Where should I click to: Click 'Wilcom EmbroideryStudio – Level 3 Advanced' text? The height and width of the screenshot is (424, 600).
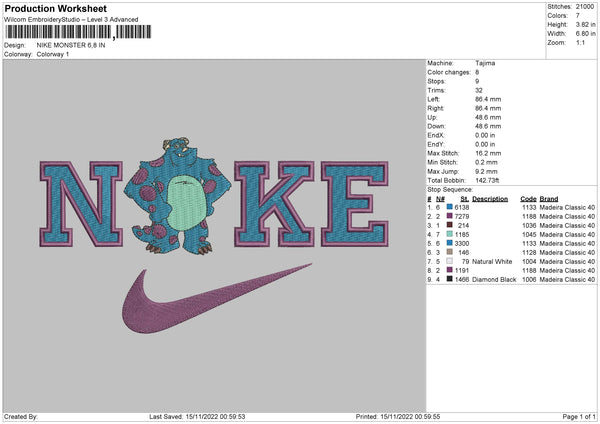(x=71, y=20)
